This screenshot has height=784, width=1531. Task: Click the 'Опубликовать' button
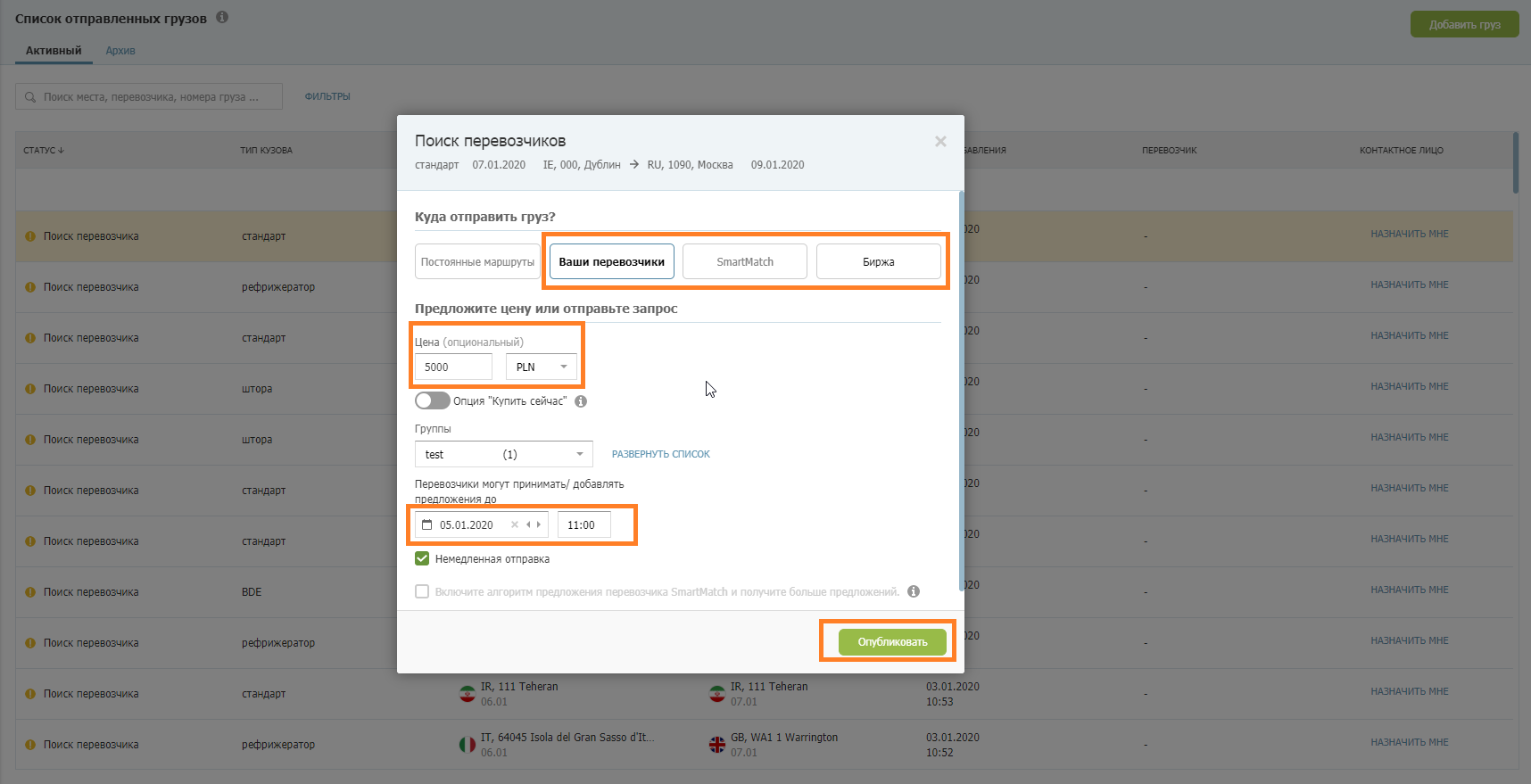click(892, 642)
